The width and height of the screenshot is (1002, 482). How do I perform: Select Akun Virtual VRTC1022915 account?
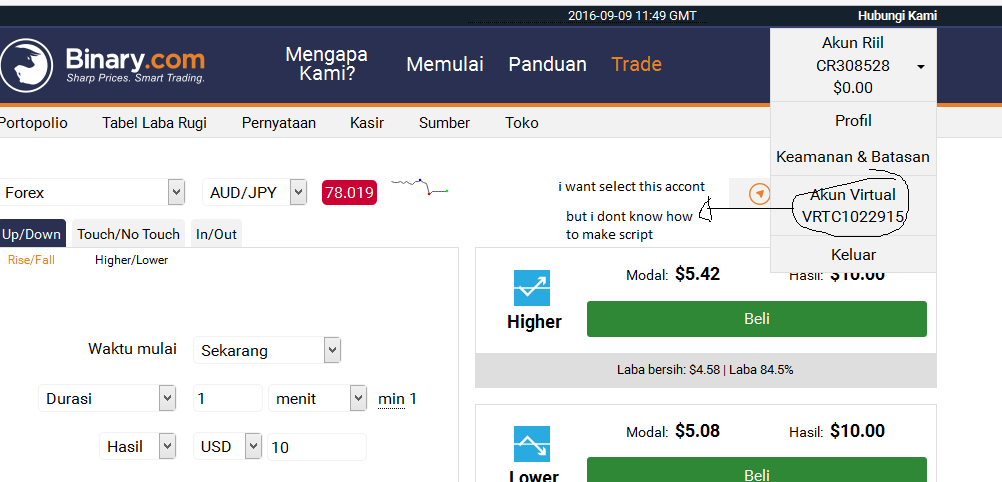pos(853,205)
